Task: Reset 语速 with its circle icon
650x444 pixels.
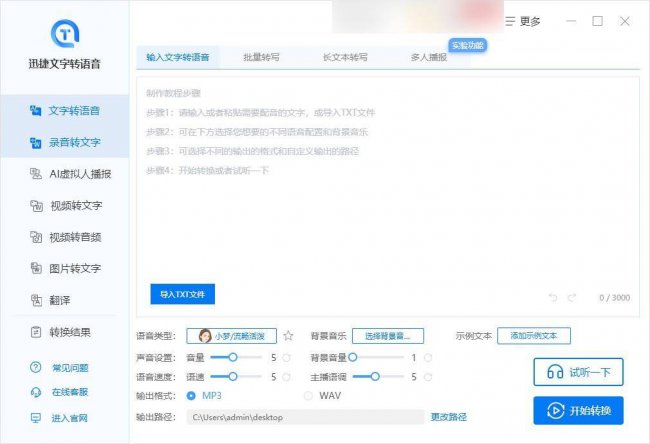Action: tap(286, 377)
